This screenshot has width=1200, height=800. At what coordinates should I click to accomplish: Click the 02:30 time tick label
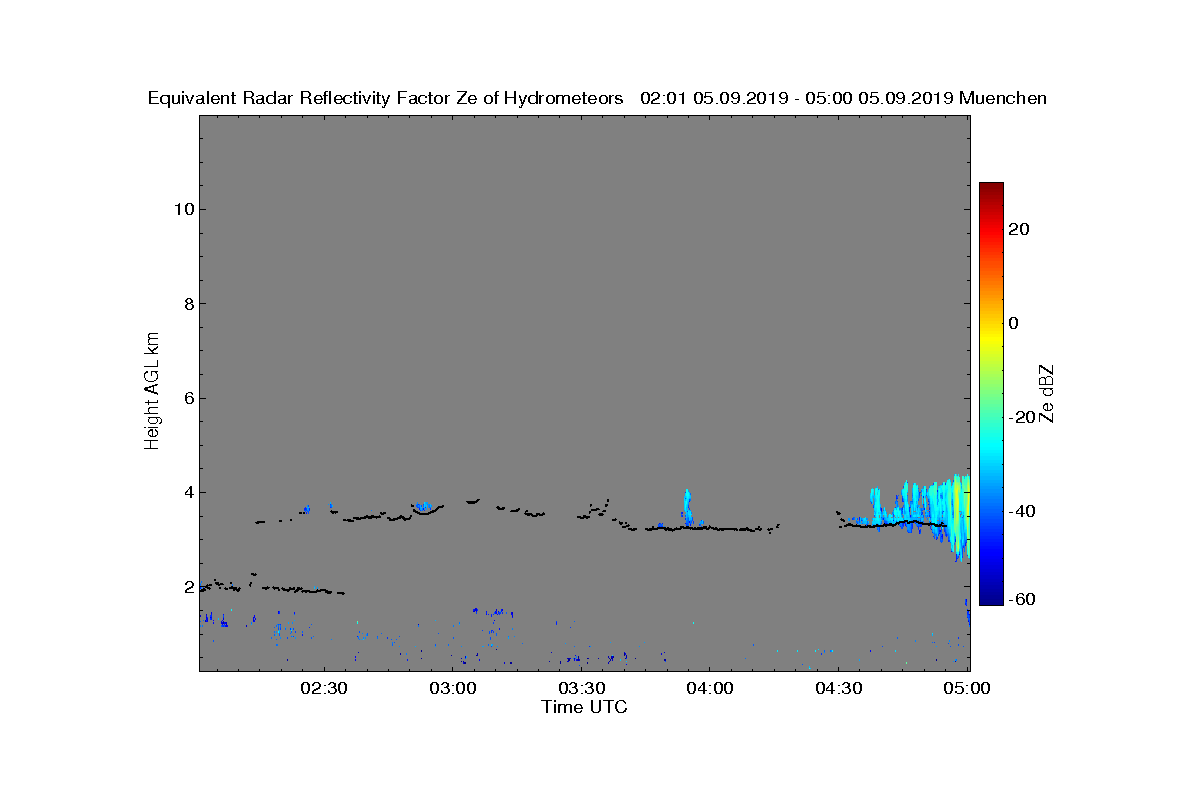pos(323,688)
